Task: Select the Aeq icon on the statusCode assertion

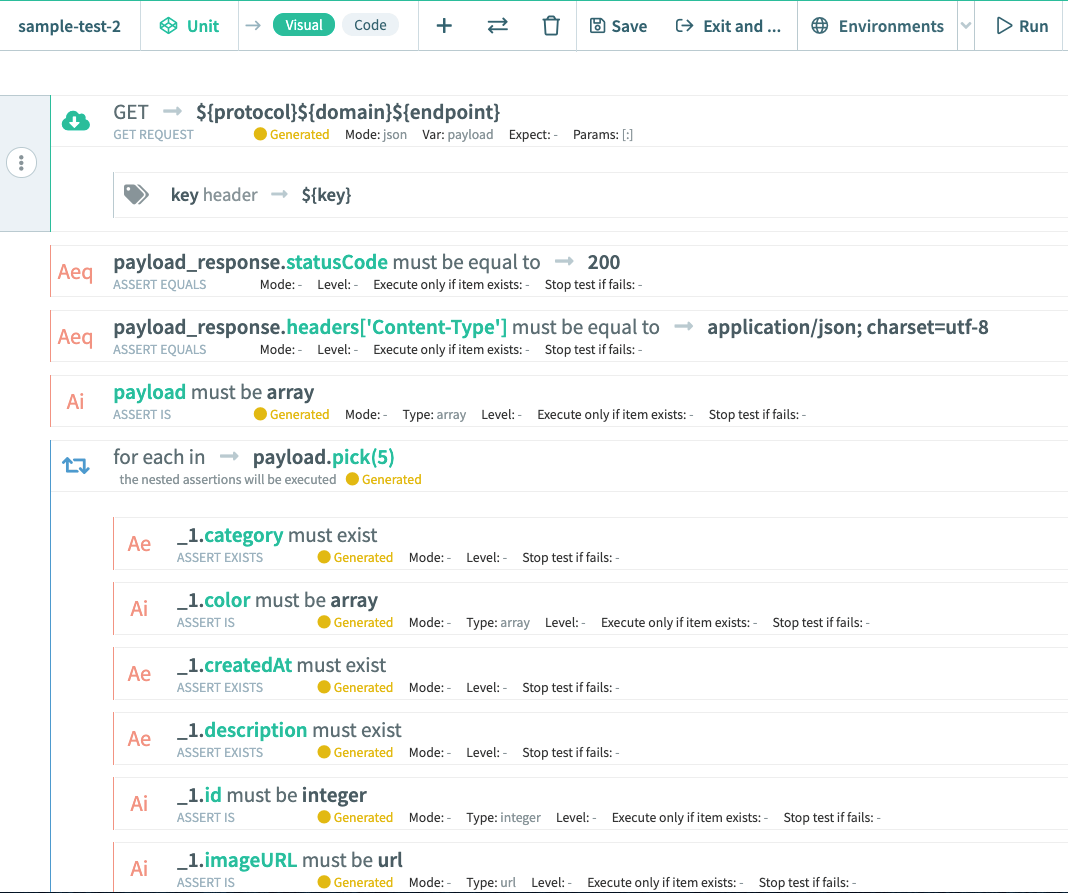Action: [75, 271]
